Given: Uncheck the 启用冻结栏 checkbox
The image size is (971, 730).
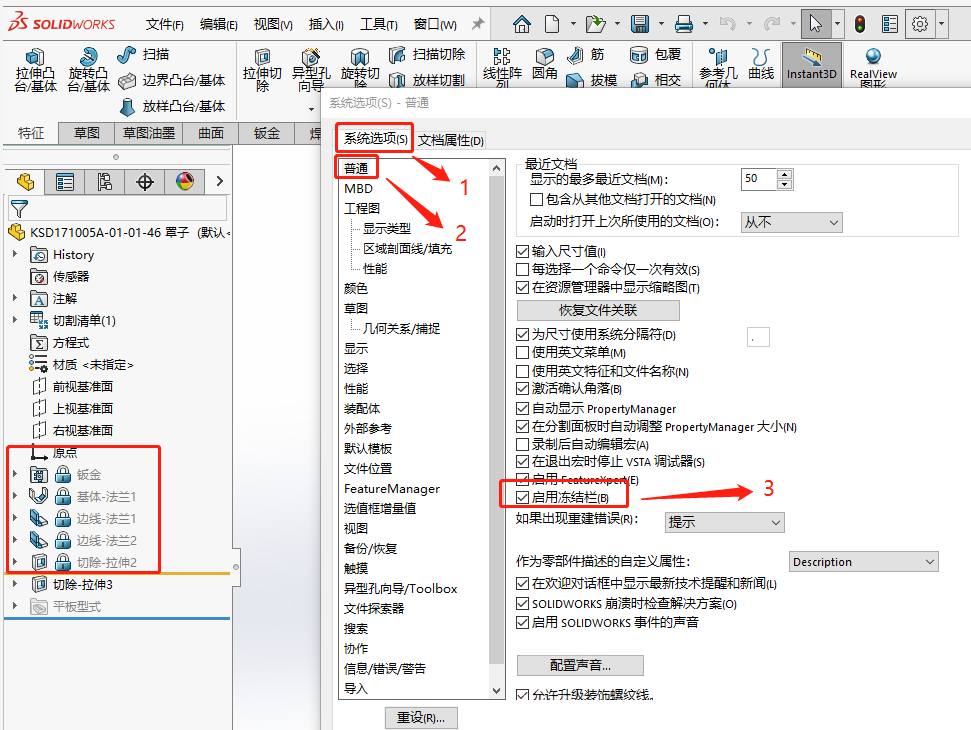Looking at the screenshot, I should point(523,497).
